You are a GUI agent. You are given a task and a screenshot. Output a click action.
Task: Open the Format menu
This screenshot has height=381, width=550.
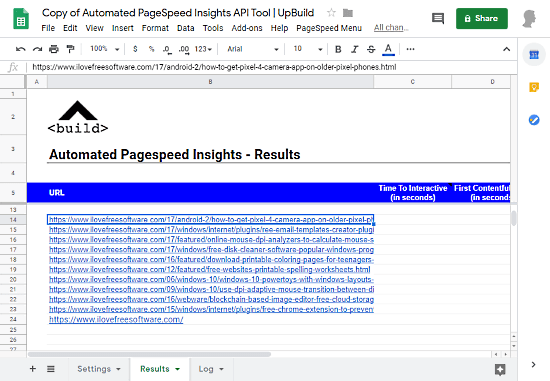tap(155, 28)
